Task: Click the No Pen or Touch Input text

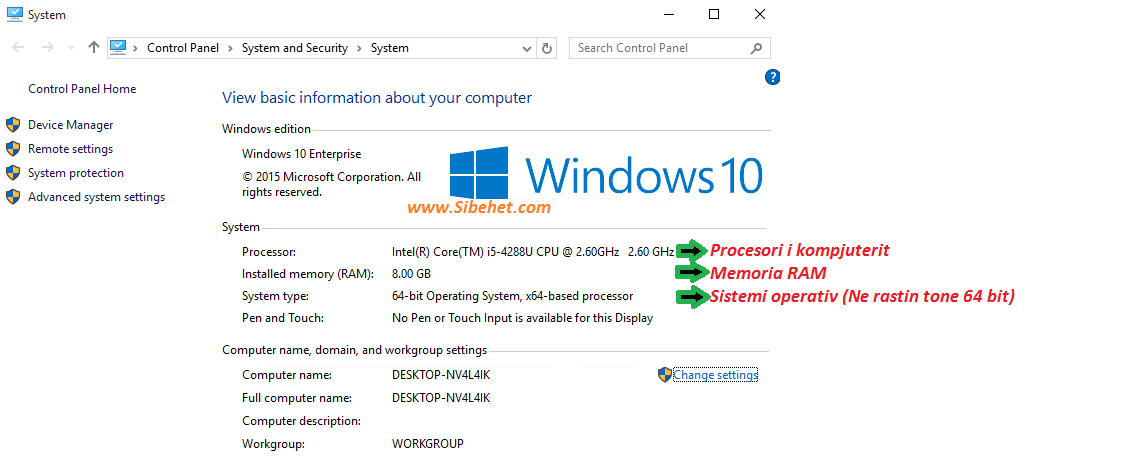Action: click(x=522, y=318)
